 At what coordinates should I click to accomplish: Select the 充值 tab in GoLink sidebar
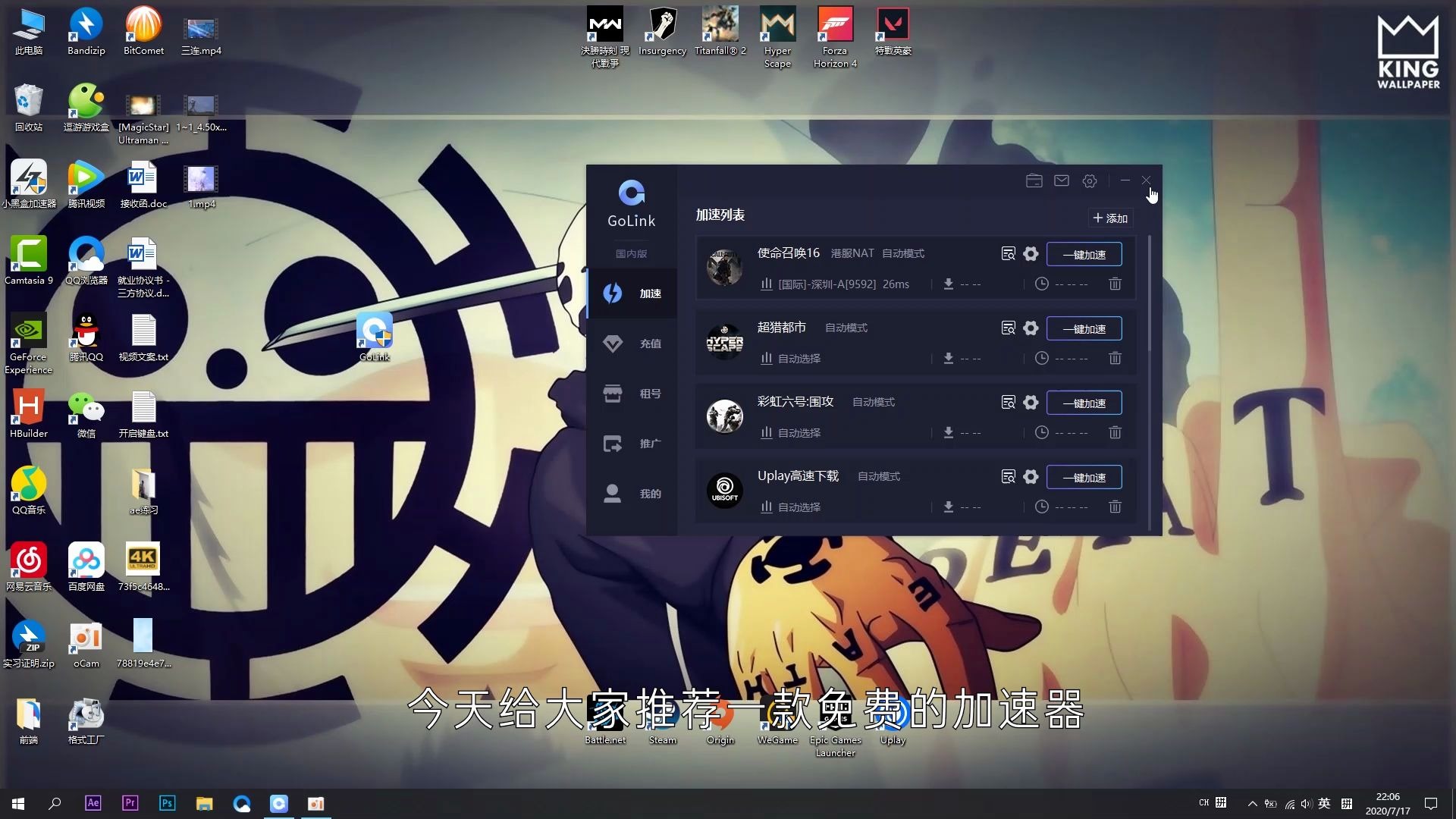[x=632, y=344]
